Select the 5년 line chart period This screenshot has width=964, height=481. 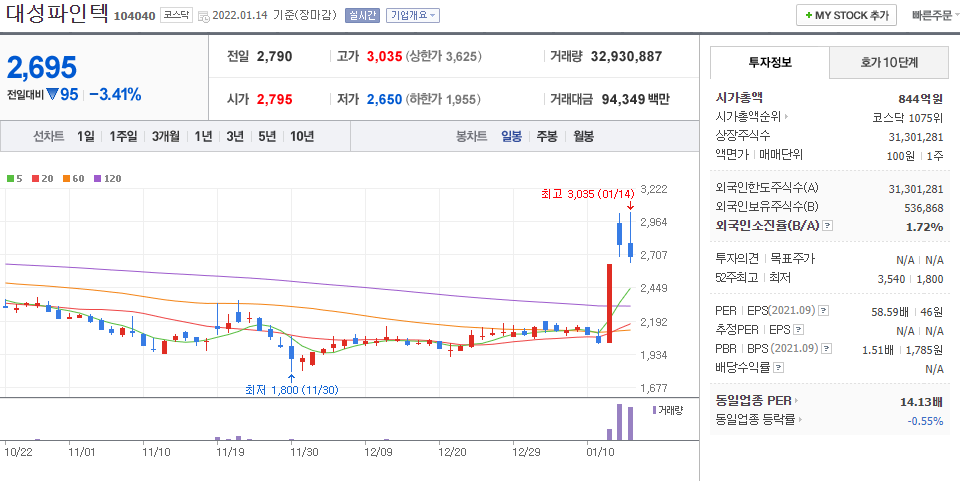click(267, 137)
